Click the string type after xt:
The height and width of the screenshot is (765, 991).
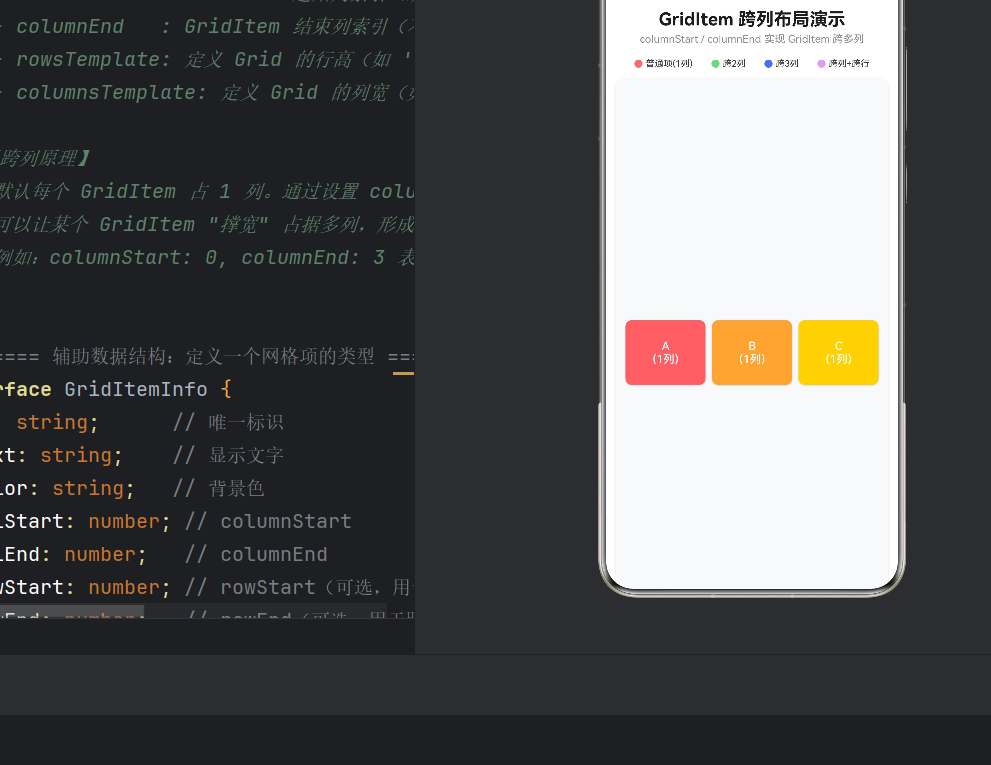tap(76, 455)
